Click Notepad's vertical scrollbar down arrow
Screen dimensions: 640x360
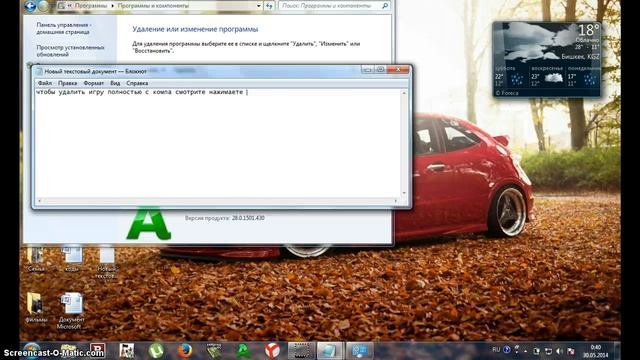point(404,193)
